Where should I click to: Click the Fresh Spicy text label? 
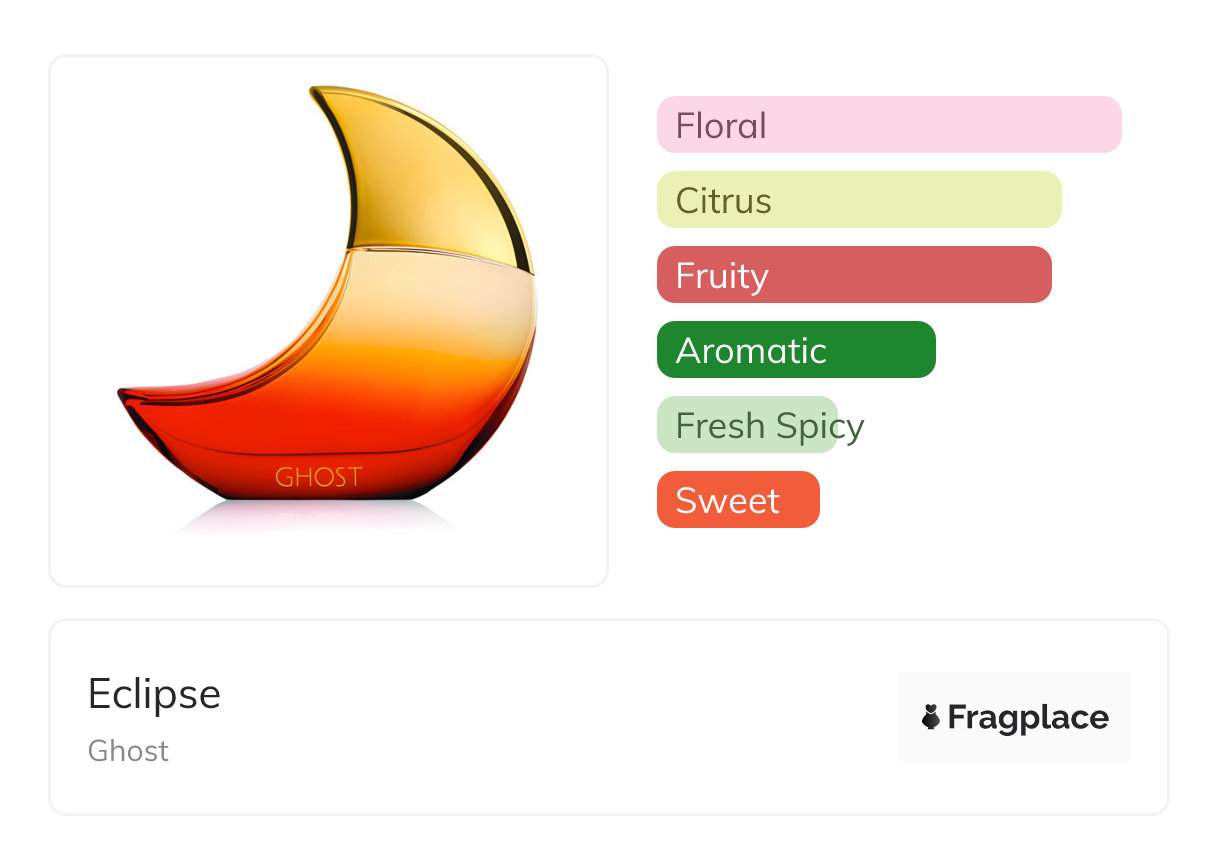coord(769,426)
